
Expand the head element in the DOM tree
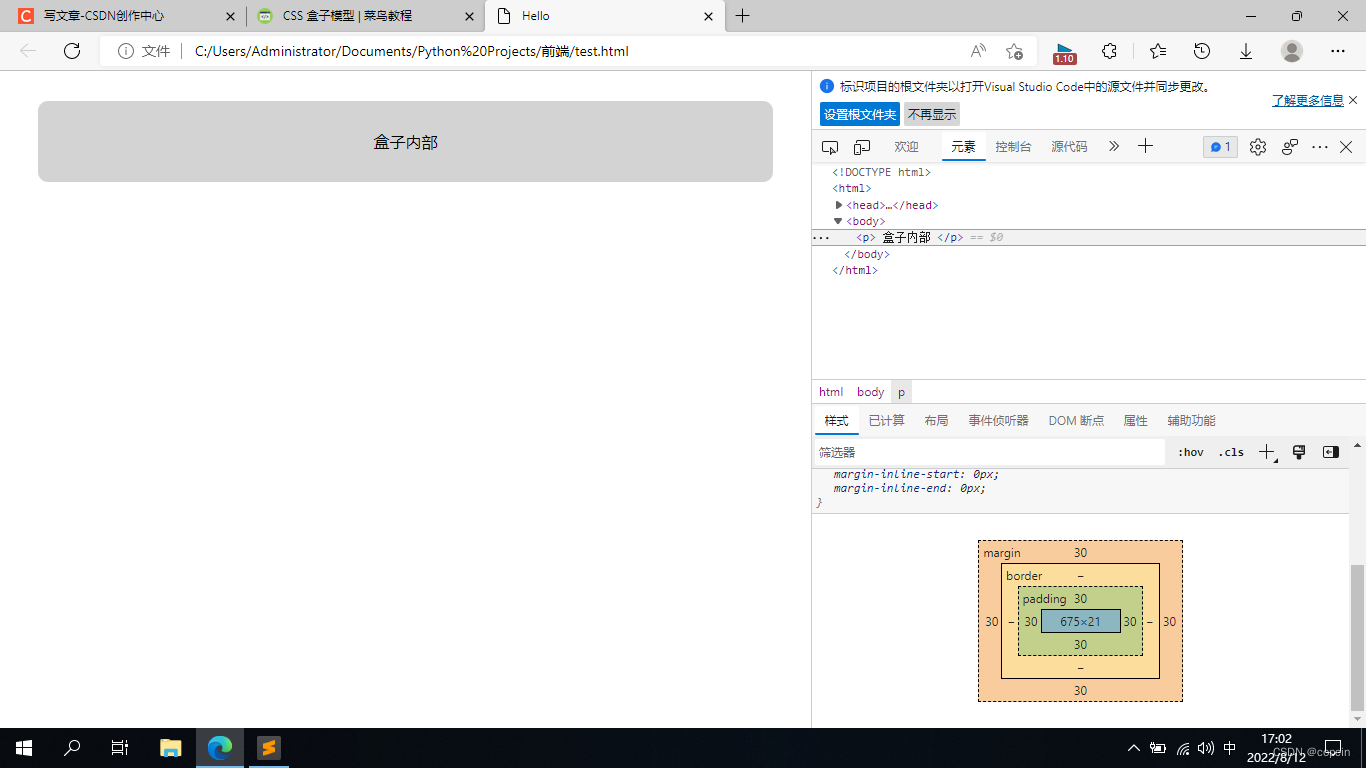(x=839, y=204)
